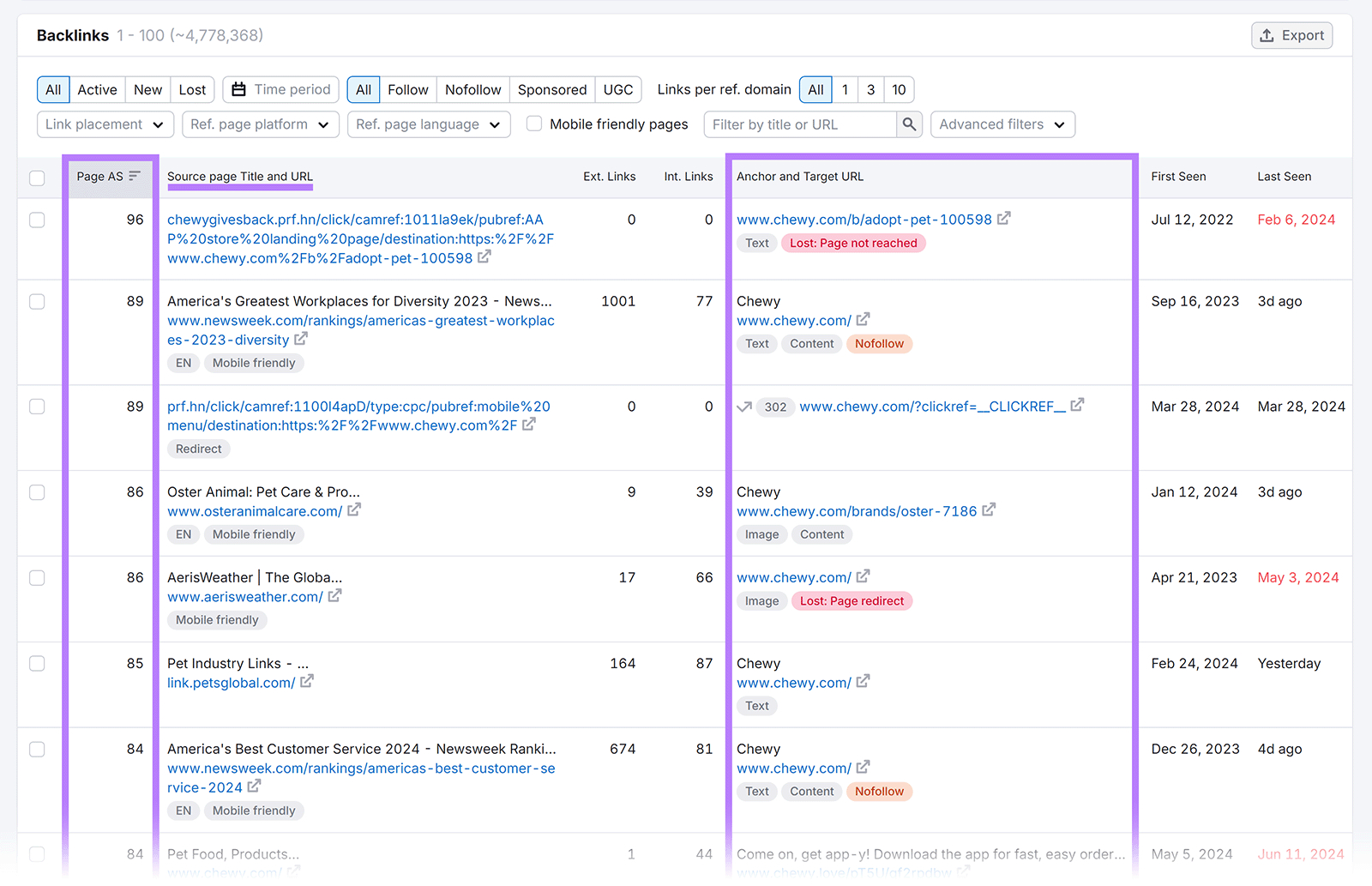Check the row checkbox for Oster Animal backlink

point(37,492)
